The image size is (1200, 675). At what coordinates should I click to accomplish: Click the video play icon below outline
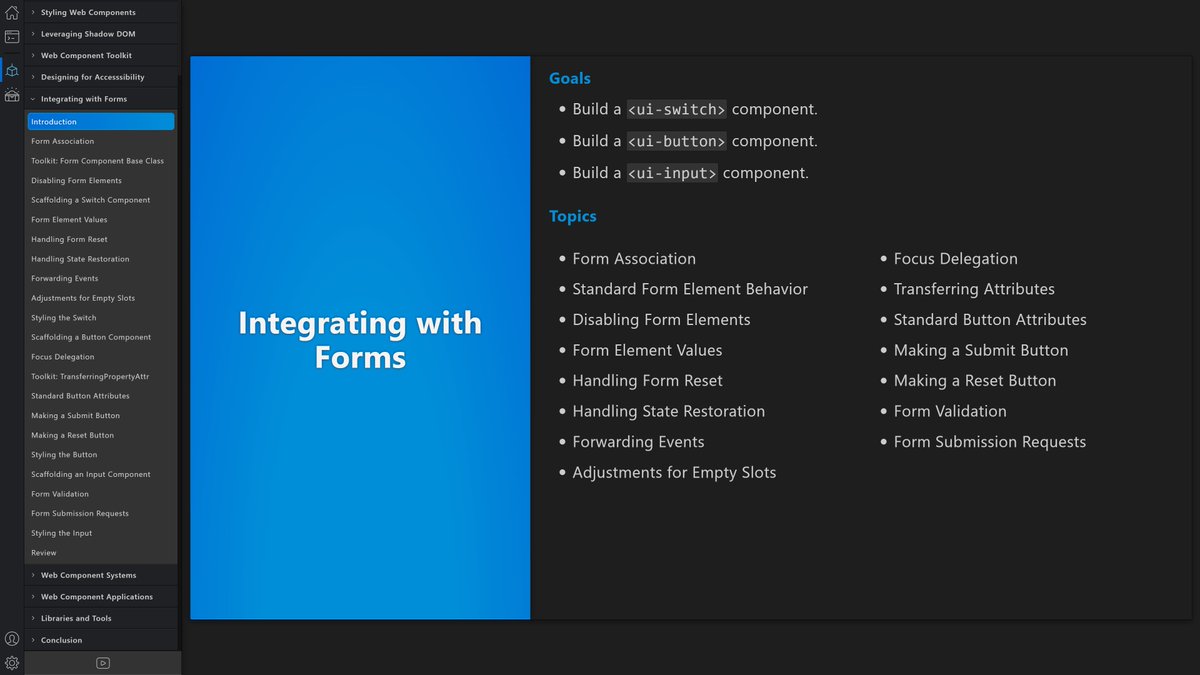102,663
